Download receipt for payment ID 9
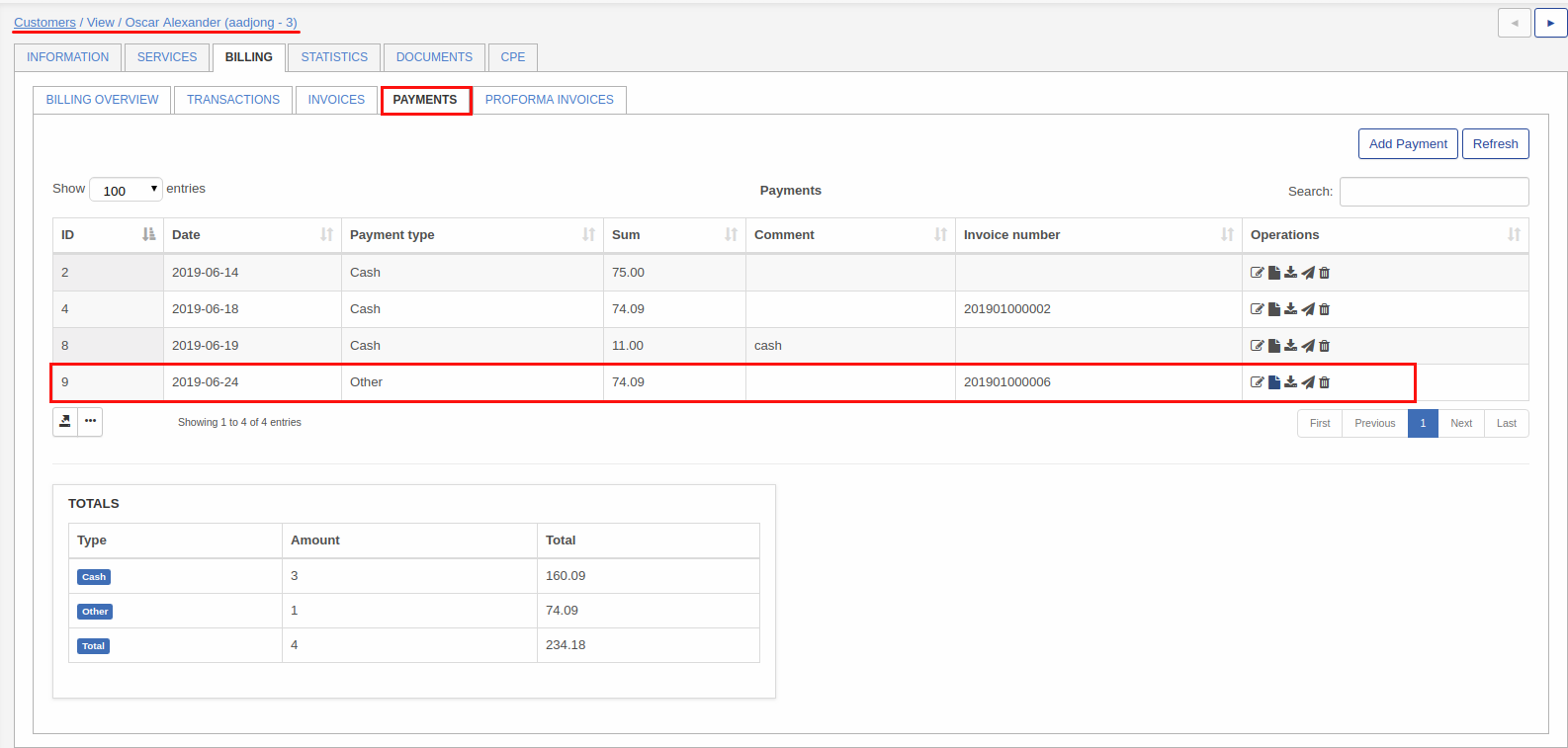This screenshot has width=1568, height=748. click(x=1290, y=382)
